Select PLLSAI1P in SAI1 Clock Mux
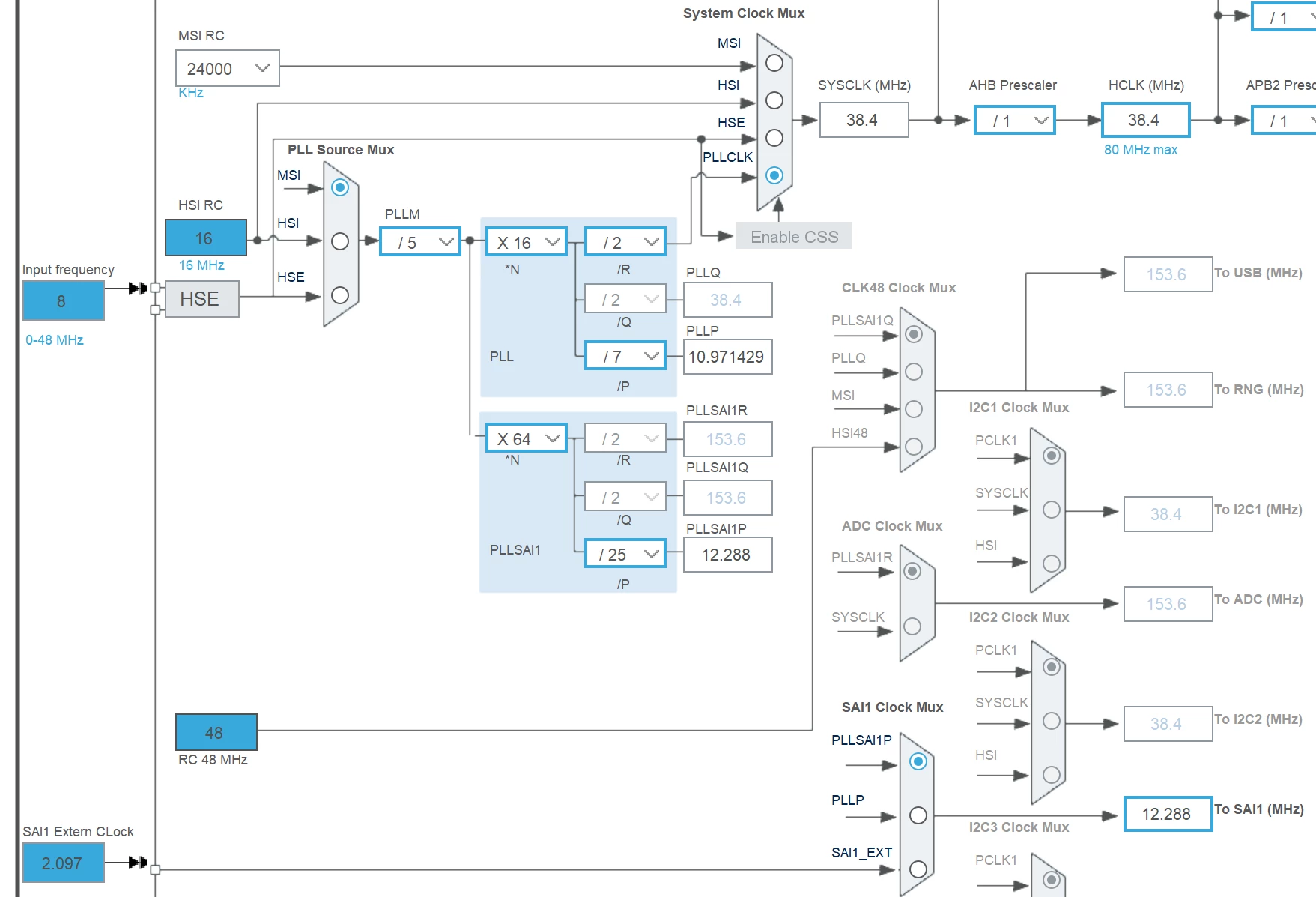Screen dimensions: 1316x897 (918, 761)
